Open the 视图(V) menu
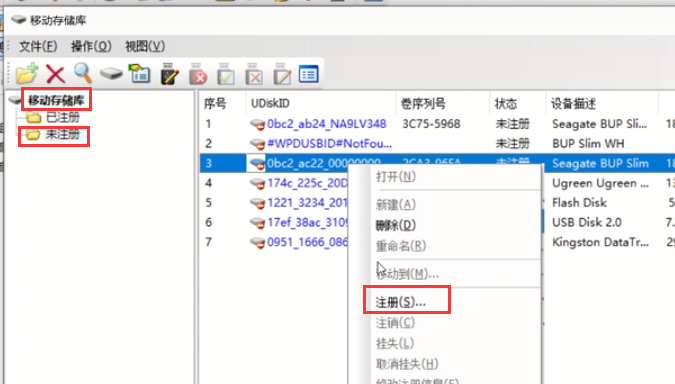 tap(145, 46)
